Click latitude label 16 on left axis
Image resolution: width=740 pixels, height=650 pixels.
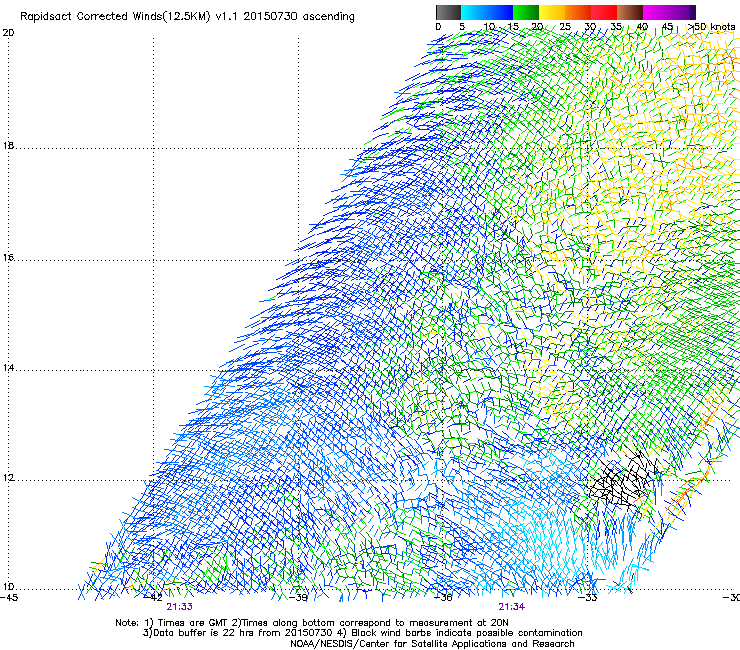pos(8,257)
